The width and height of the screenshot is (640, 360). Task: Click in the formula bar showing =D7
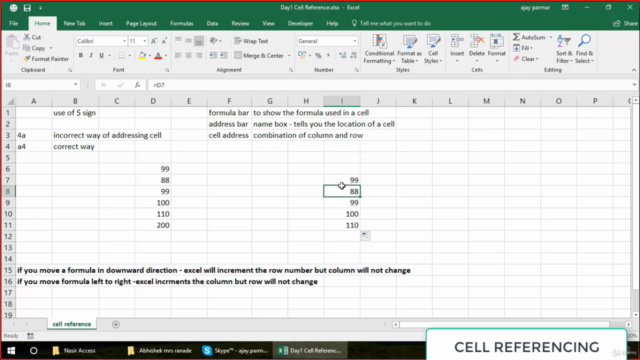point(390,85)
